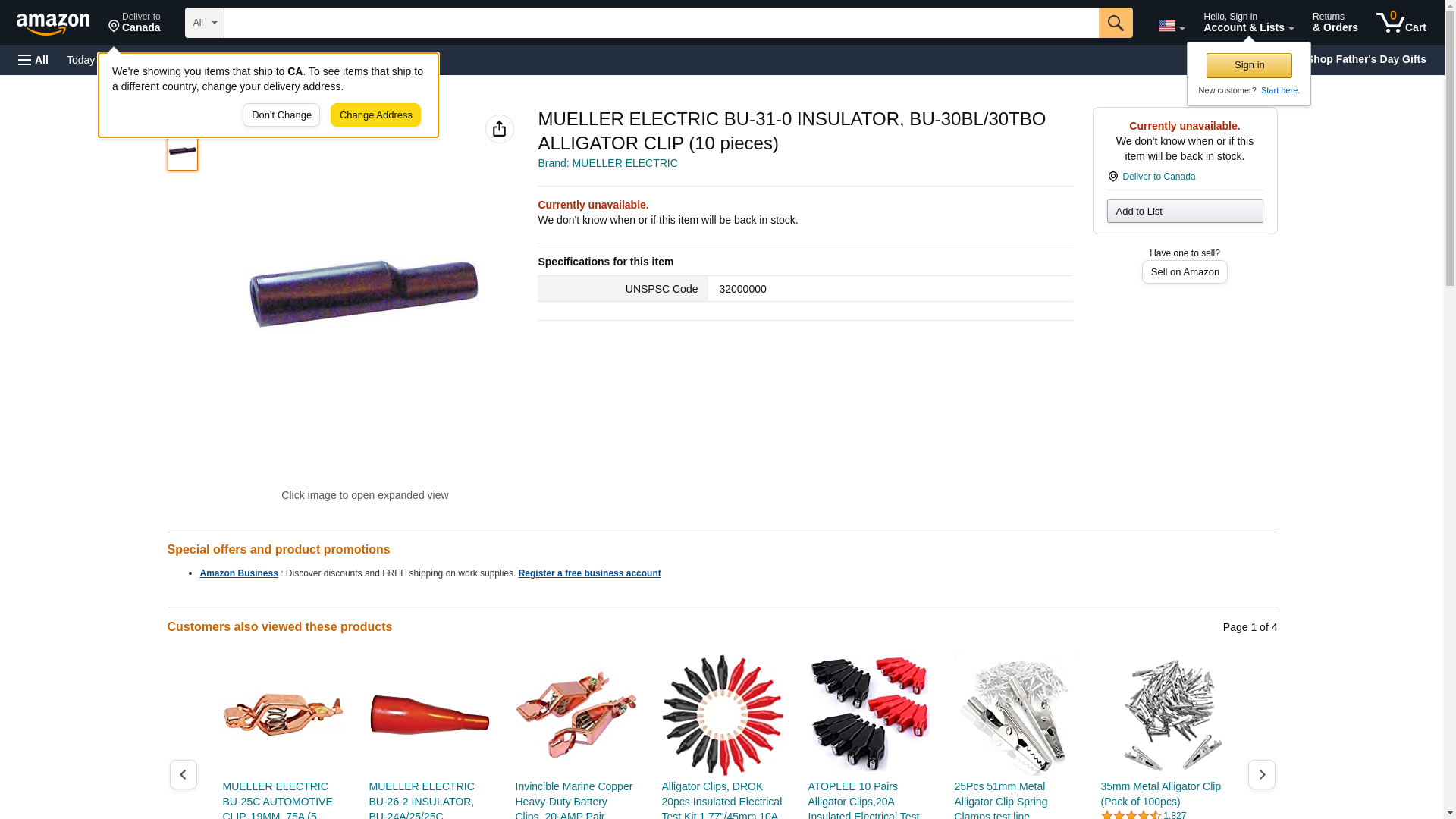Click Don't Change button
Screen dimensions: 1456x819
281,115
